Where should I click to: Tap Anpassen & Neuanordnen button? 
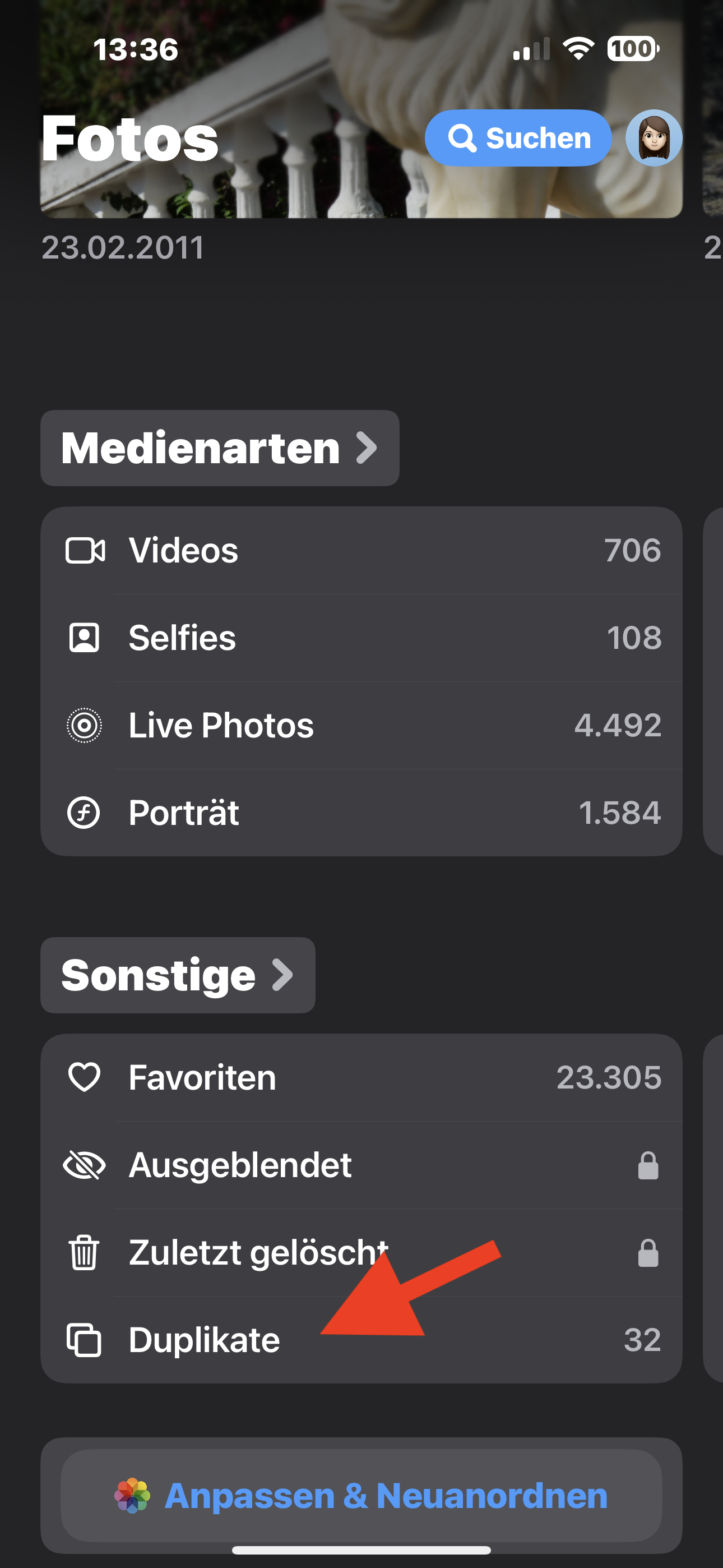tap(361, 1495)
